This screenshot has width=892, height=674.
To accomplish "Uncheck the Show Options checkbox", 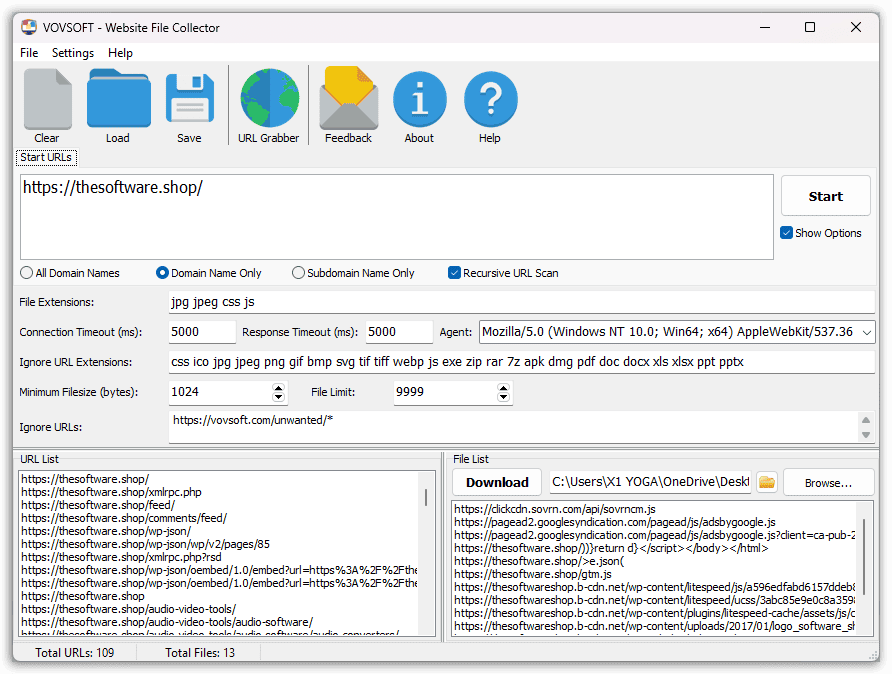I will [x=786, y=233].
